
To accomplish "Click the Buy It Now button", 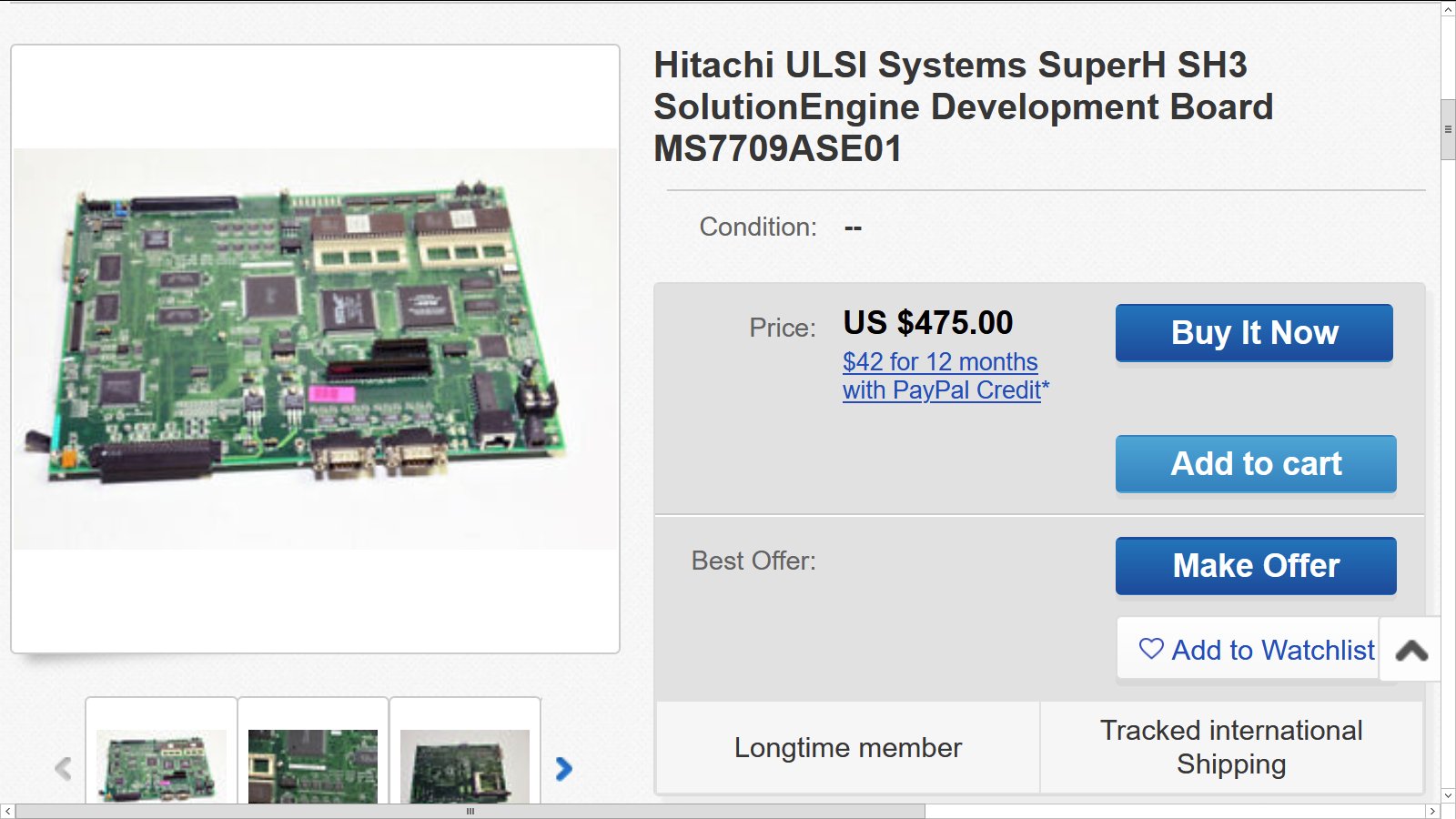I will pyautogui.click(x=1254, y=333).
